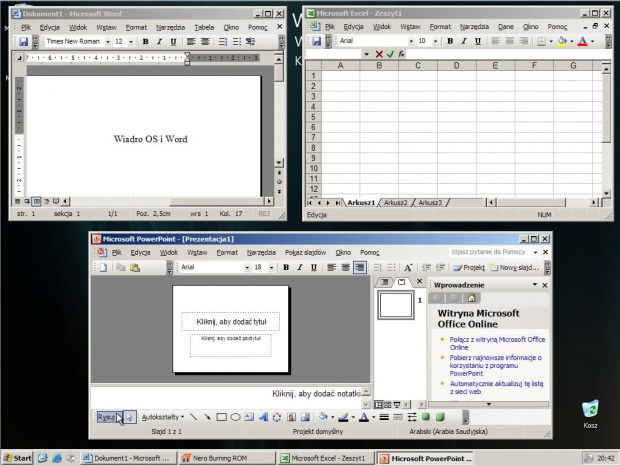This screenshot has height=466, width=620.
Task: Toggle align right in PowerPoint toolbar
Action: (x=359, y=268)
